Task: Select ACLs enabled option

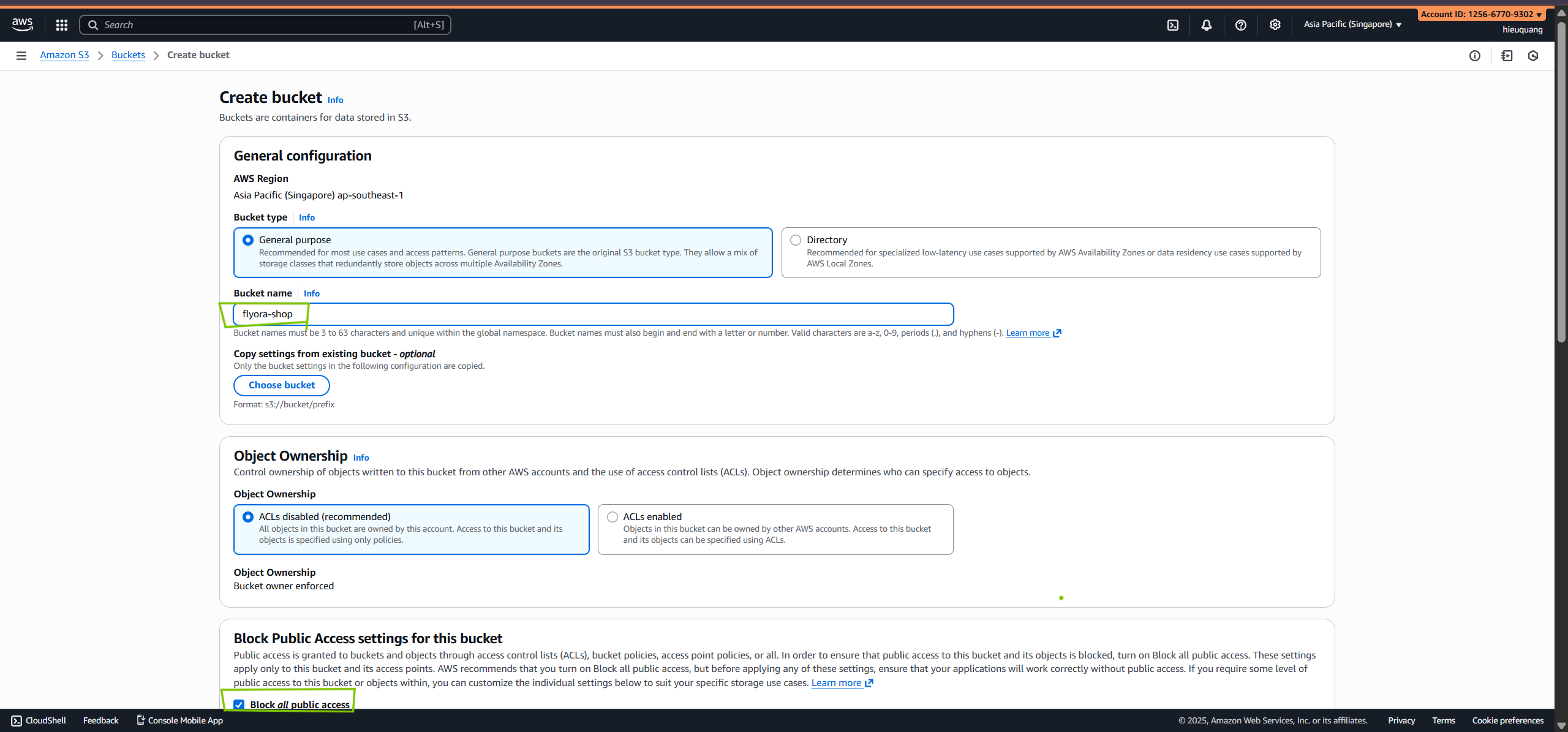Action: click(612, 517)
